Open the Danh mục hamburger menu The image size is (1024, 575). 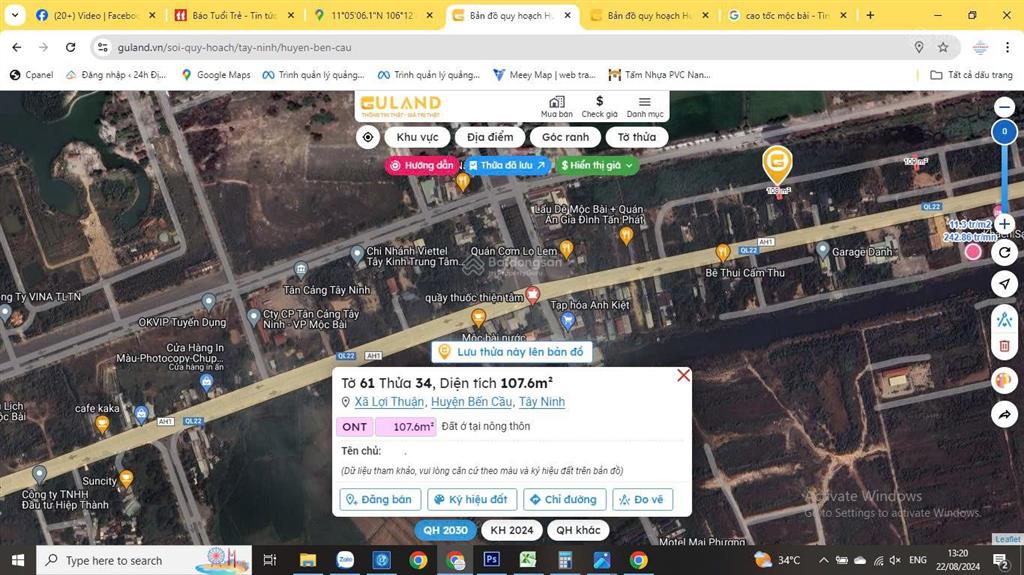click(645, 107)
